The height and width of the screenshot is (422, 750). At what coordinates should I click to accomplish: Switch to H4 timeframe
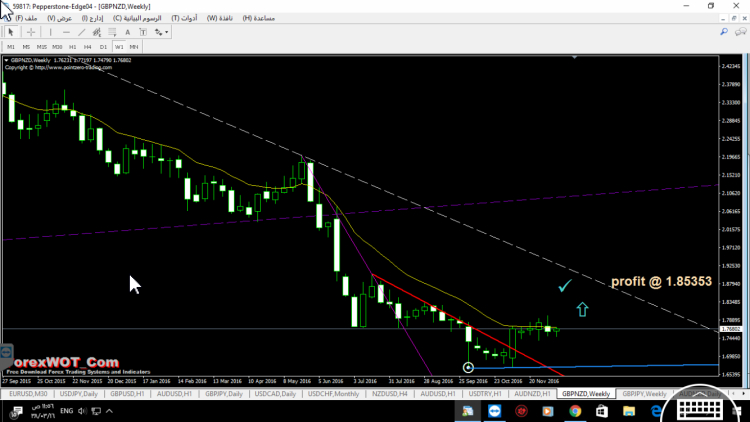pos(88,47)
